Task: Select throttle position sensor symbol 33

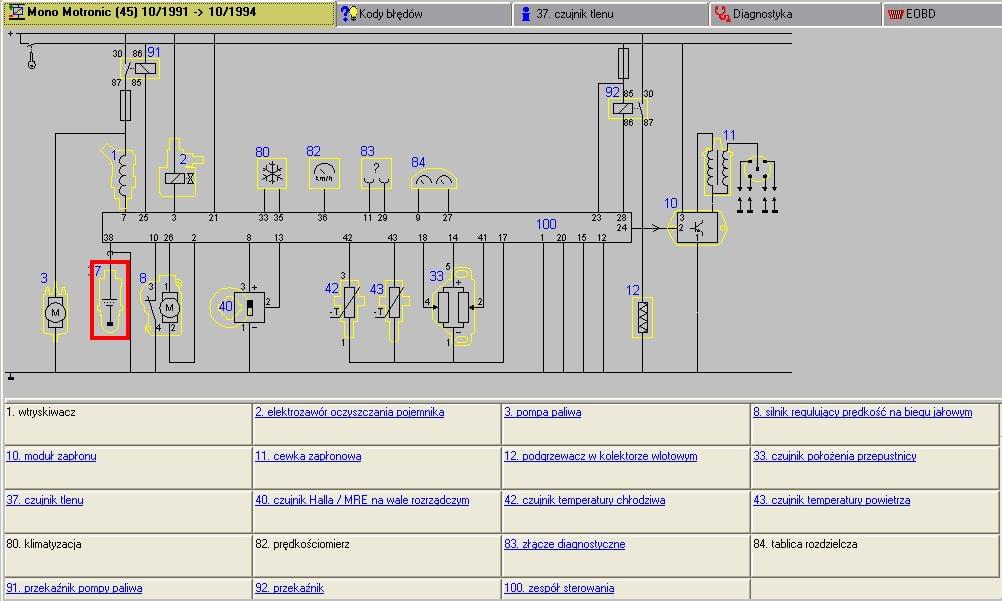Action: click(454, 307)
